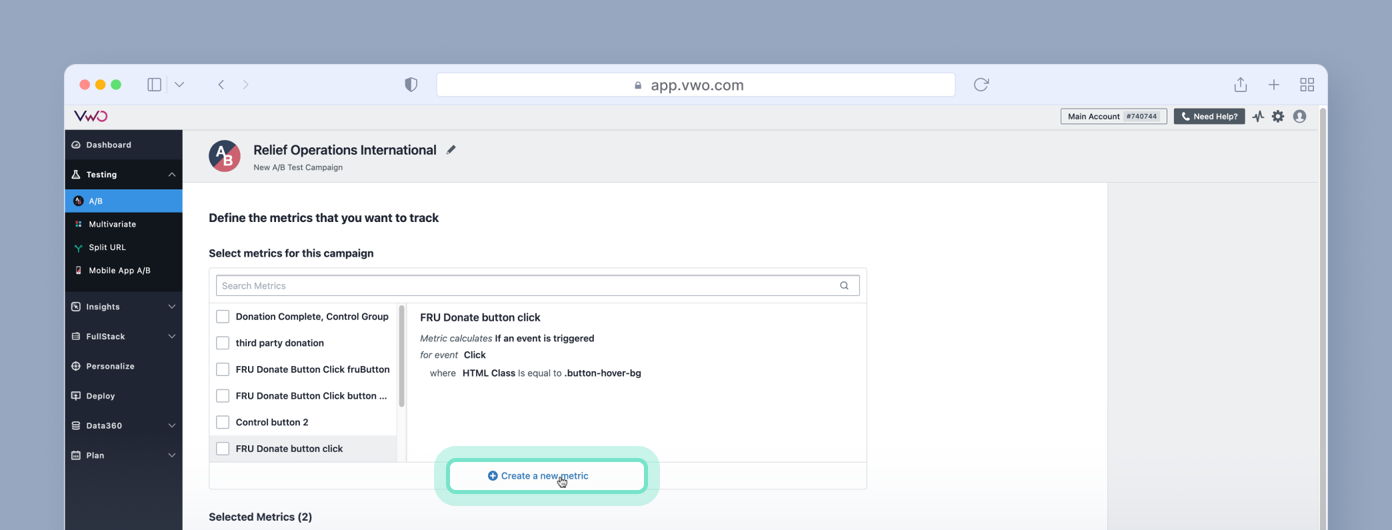Click the Multivariate icon in sidebar
The width and height of the screenshot is (1392, 530).
click(79, 224)
